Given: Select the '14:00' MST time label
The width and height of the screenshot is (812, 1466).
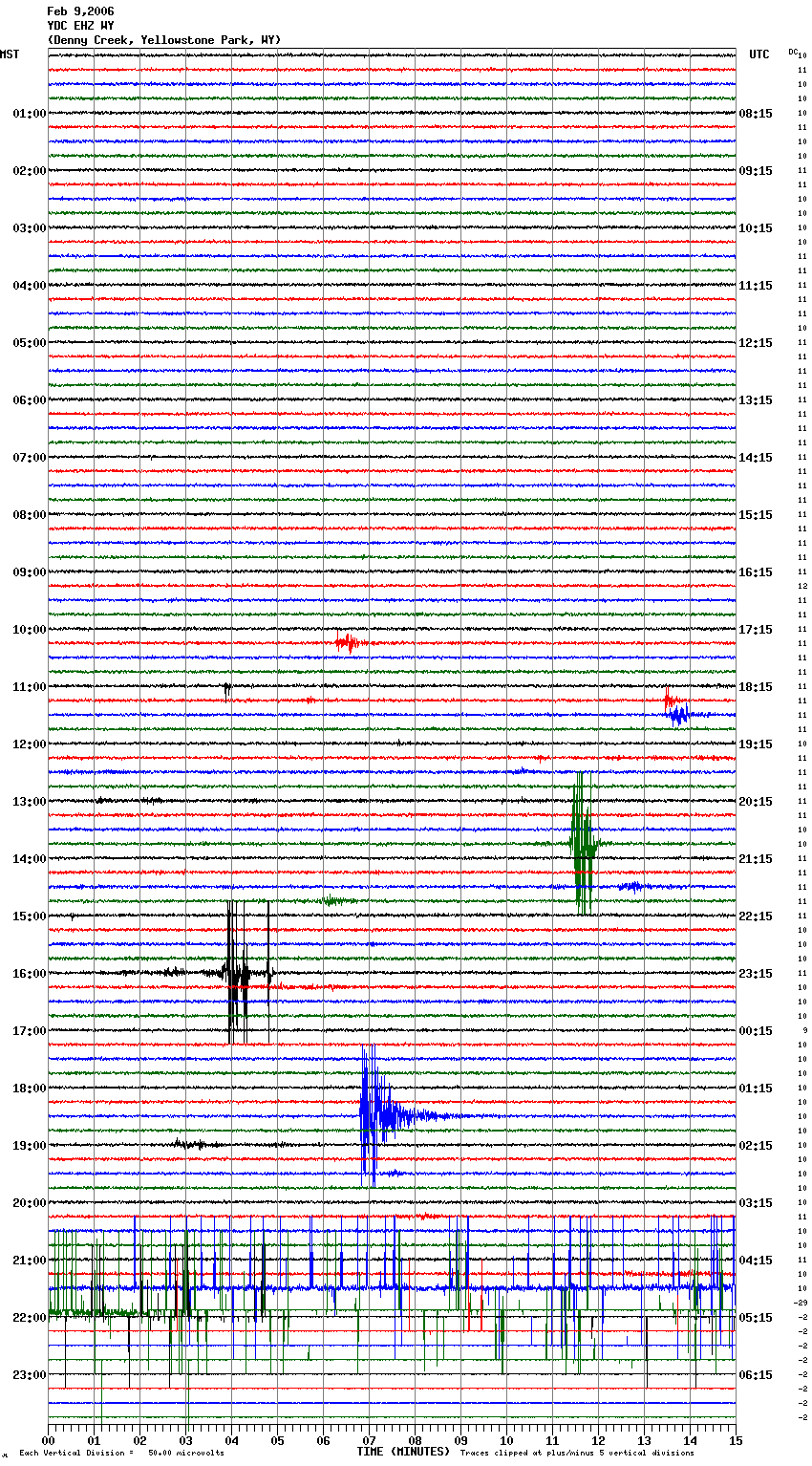Looking at the screenshot, I should 30,859.
